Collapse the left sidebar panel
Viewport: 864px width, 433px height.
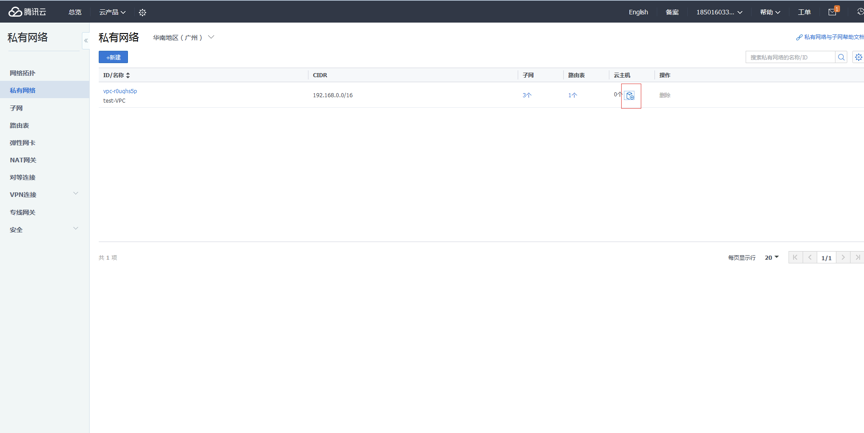[x=86, y=41]
